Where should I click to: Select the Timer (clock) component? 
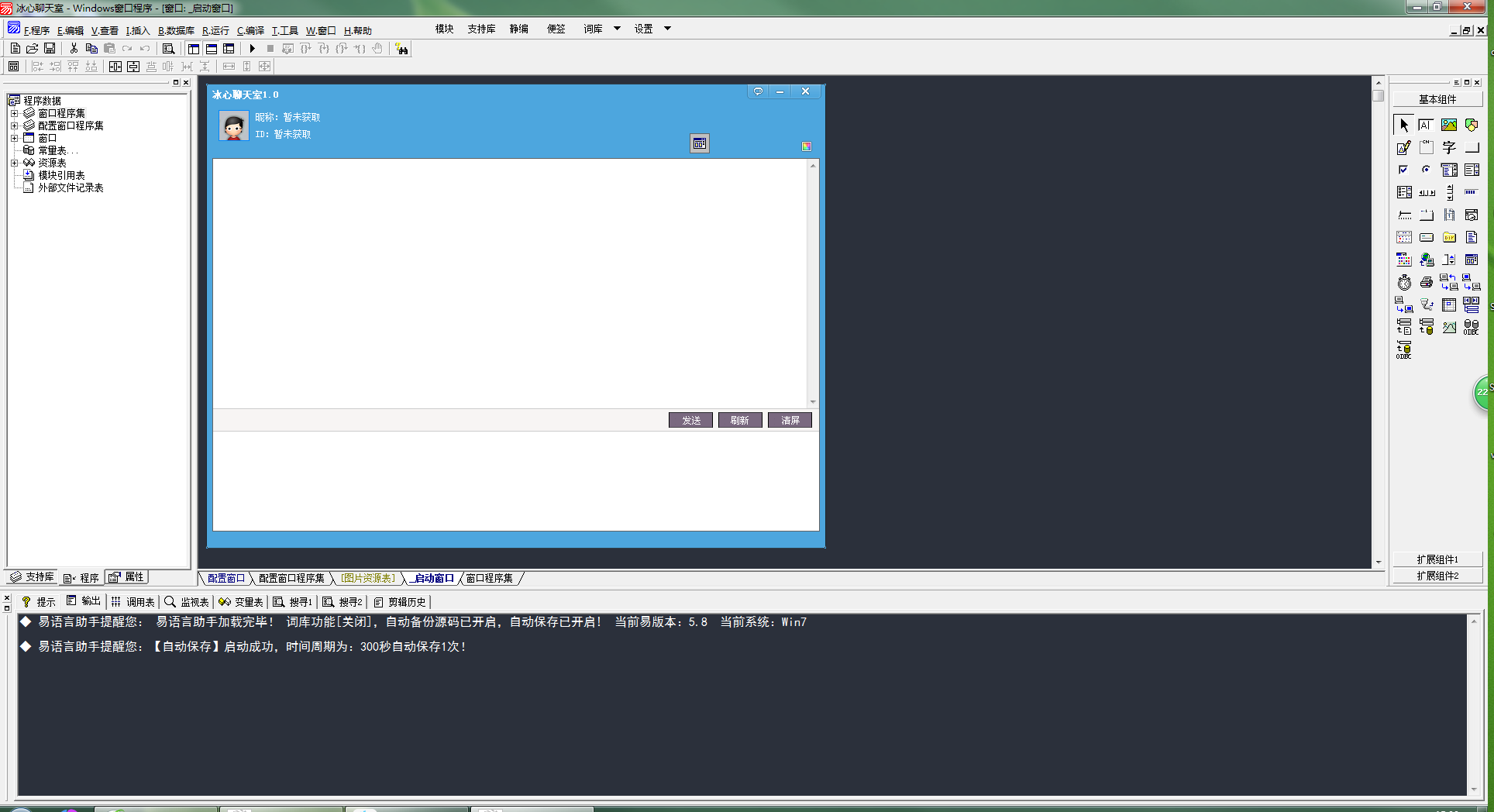[x=1404, y=283]
